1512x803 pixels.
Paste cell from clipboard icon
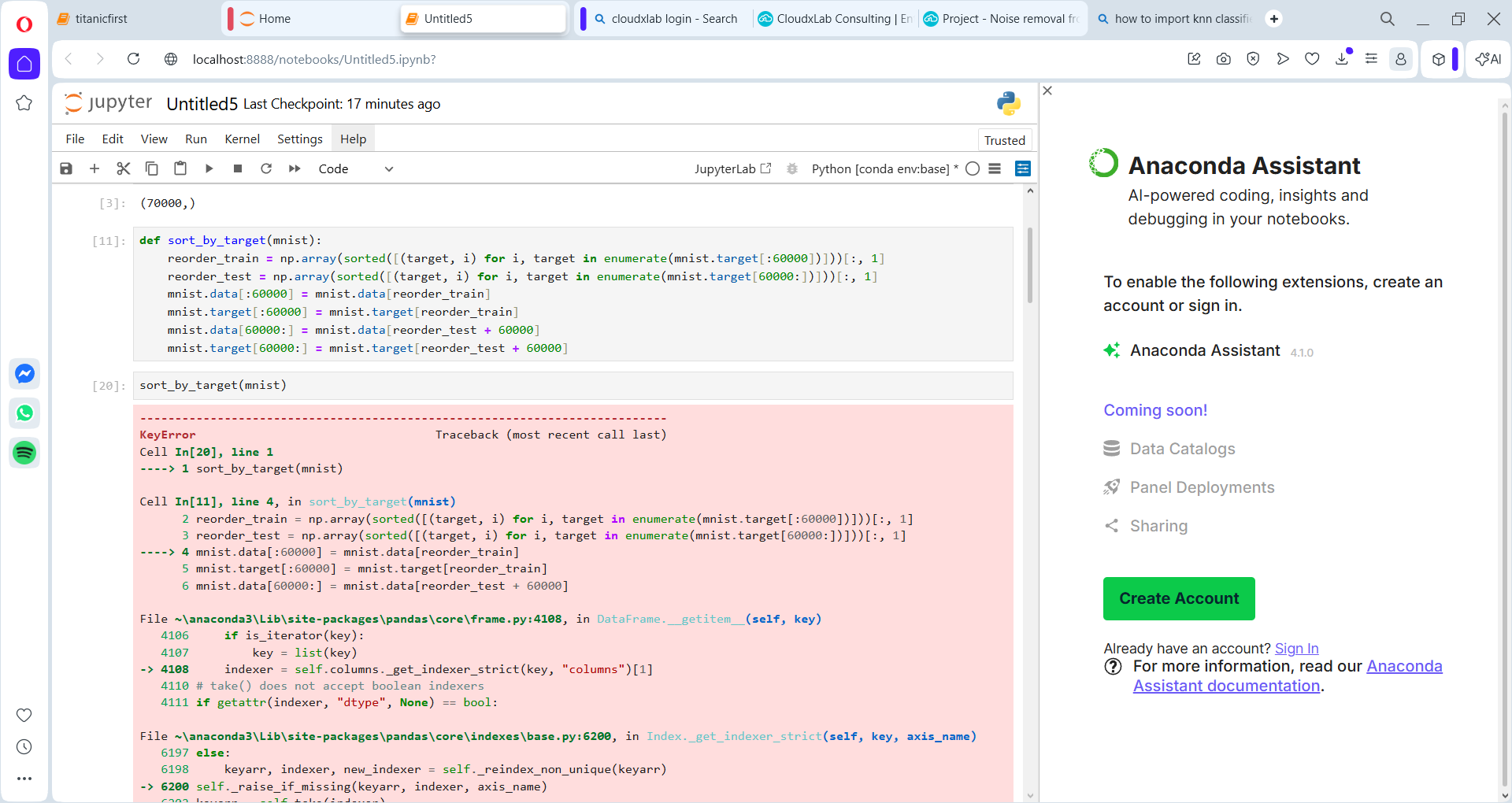point(180,168)
